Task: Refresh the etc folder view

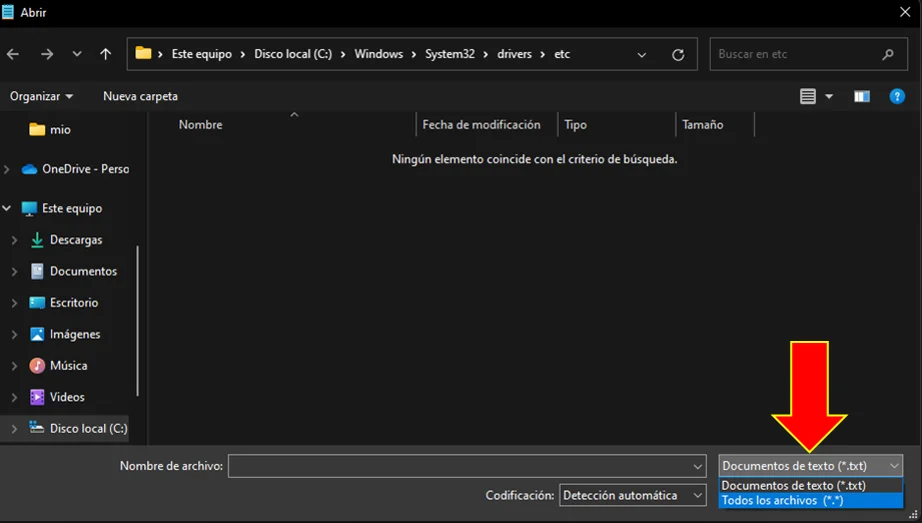Action: pyautogui.click(x=678, y=55)
